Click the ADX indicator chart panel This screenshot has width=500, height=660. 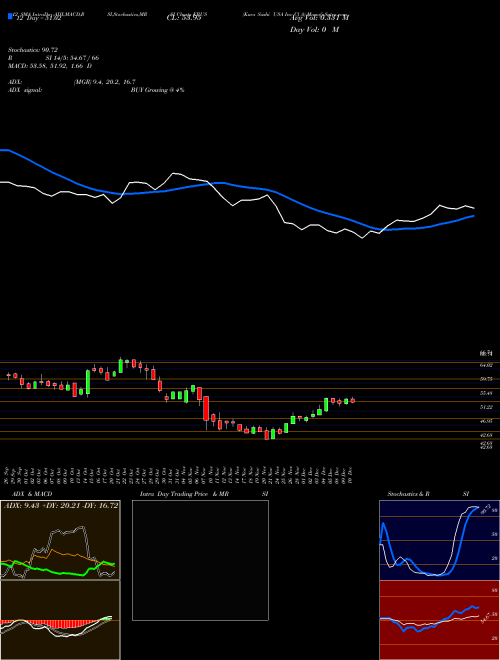[x=60, y=540]
